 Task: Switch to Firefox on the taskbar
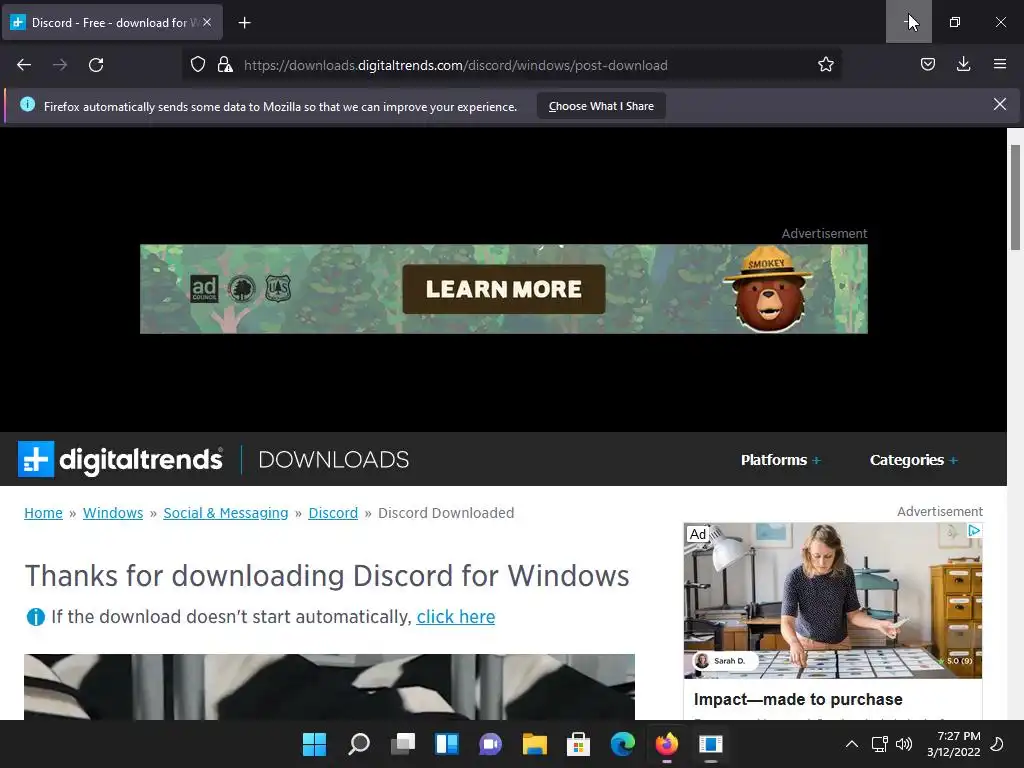[667, 744]
